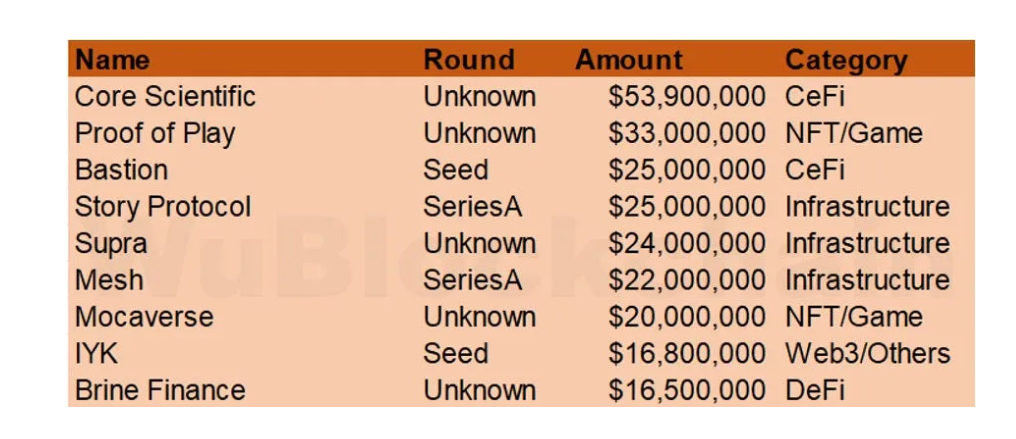
Task: Click the $33,000,000 amount cell
Action: coord(687,134)
